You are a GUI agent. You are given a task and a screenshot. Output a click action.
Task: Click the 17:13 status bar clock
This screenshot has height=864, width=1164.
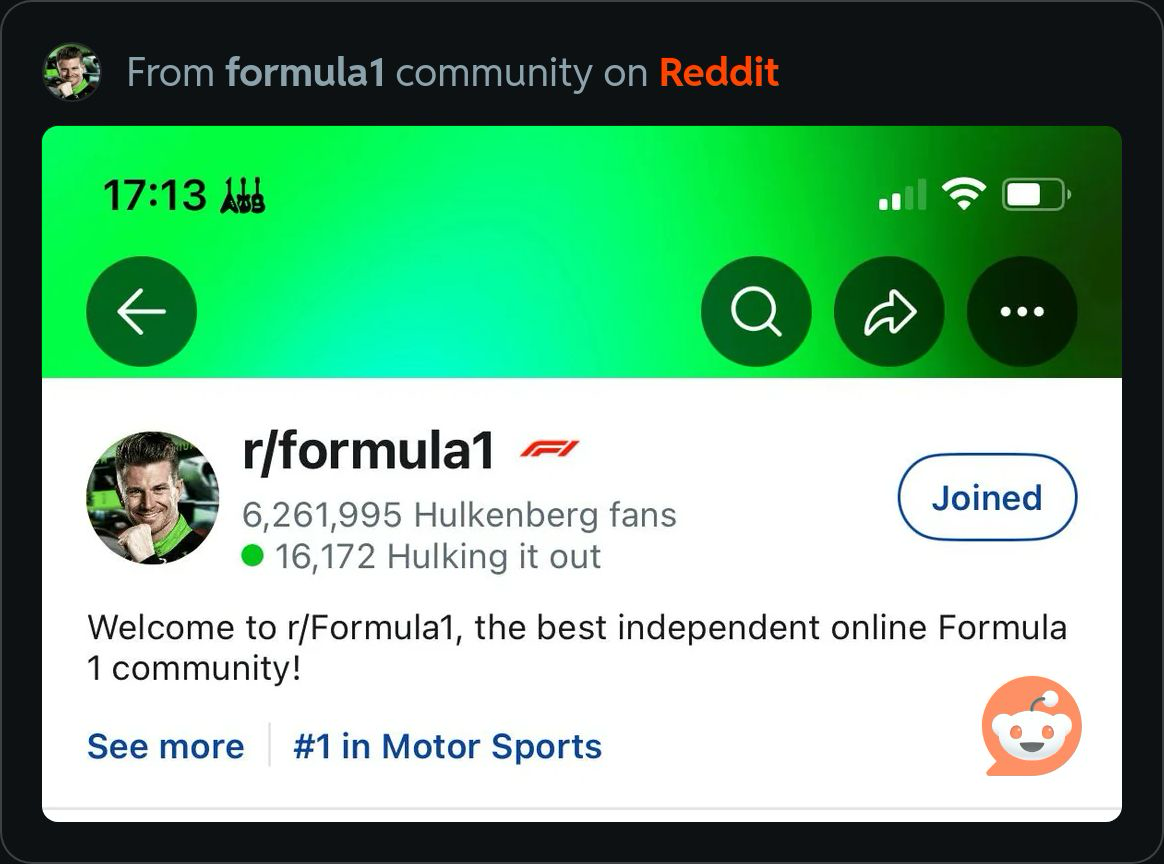pyautogui.click(x=154, y=194)
